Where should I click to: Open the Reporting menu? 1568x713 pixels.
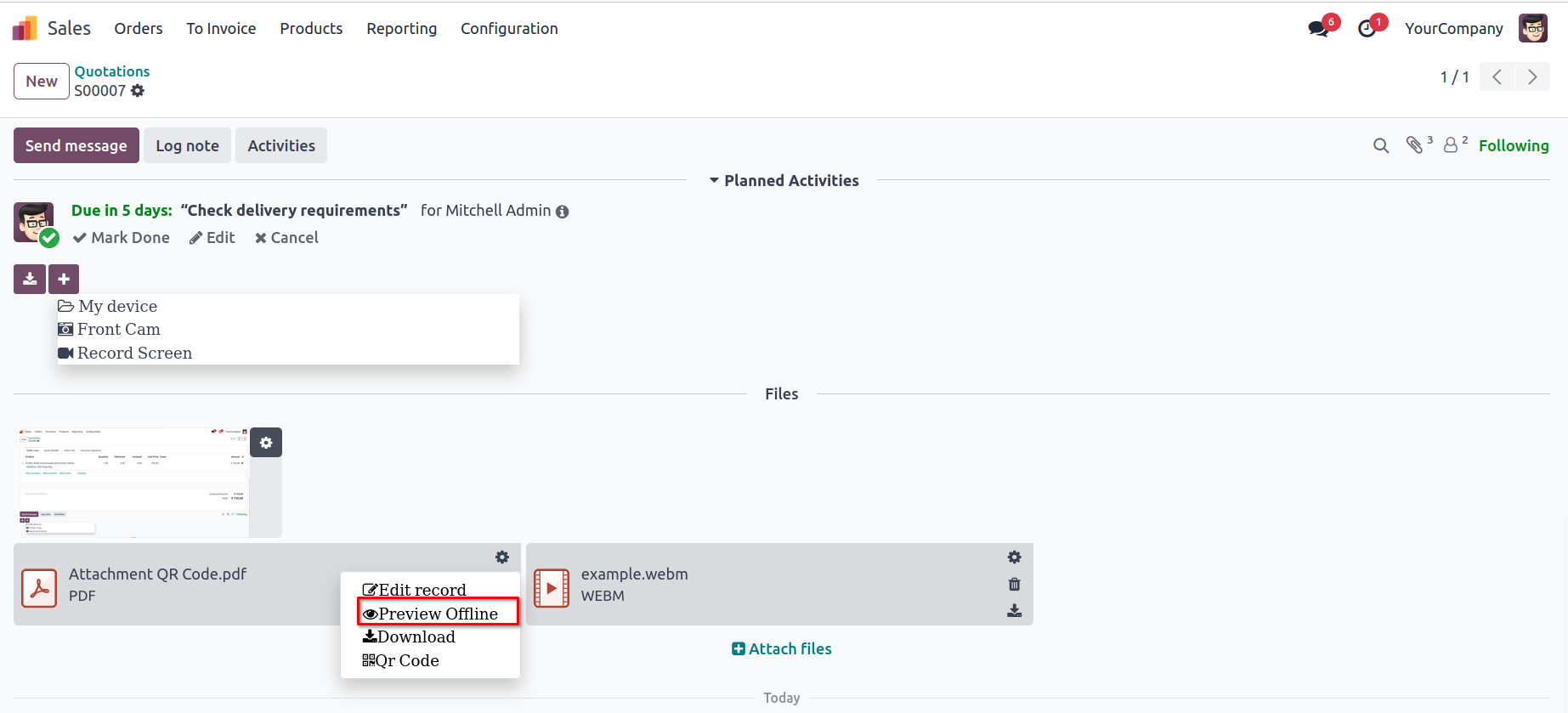[x=401, y=29]
